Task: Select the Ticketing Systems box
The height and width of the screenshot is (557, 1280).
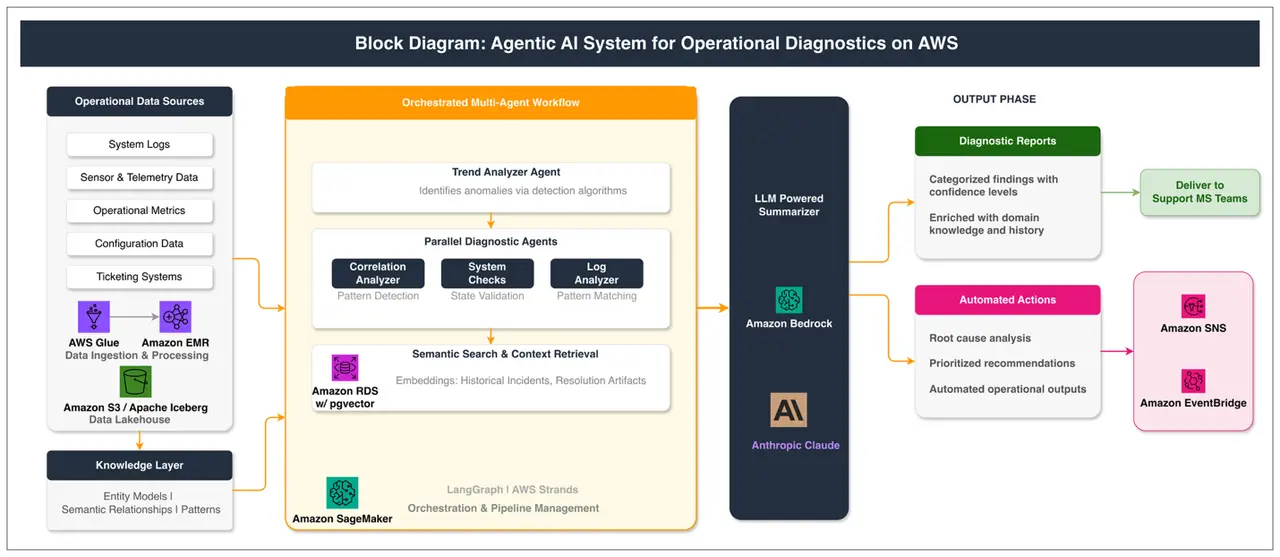Action: point(140,277)
